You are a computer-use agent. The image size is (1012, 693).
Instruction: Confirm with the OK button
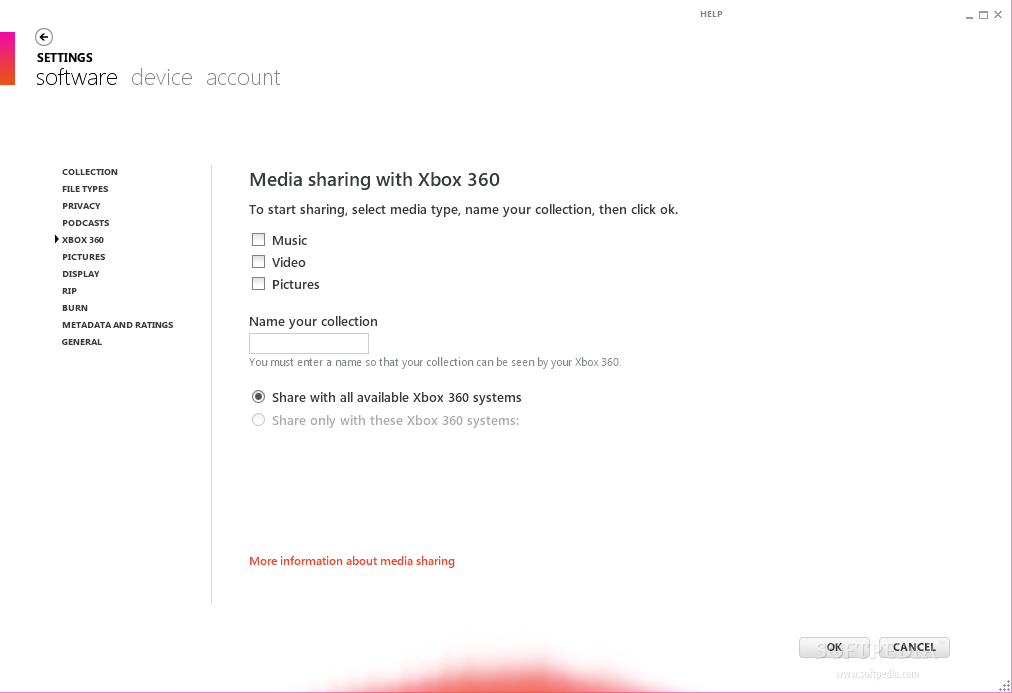834,647
